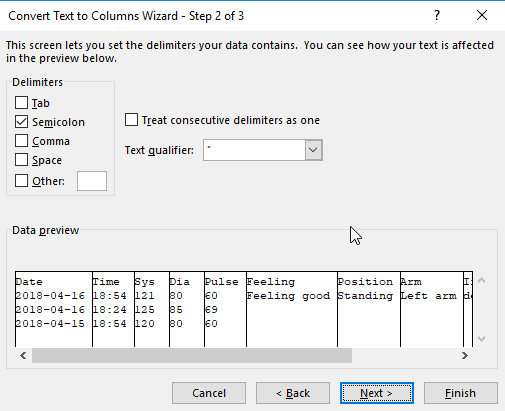Proceed with the Next button

coord(377,393)
